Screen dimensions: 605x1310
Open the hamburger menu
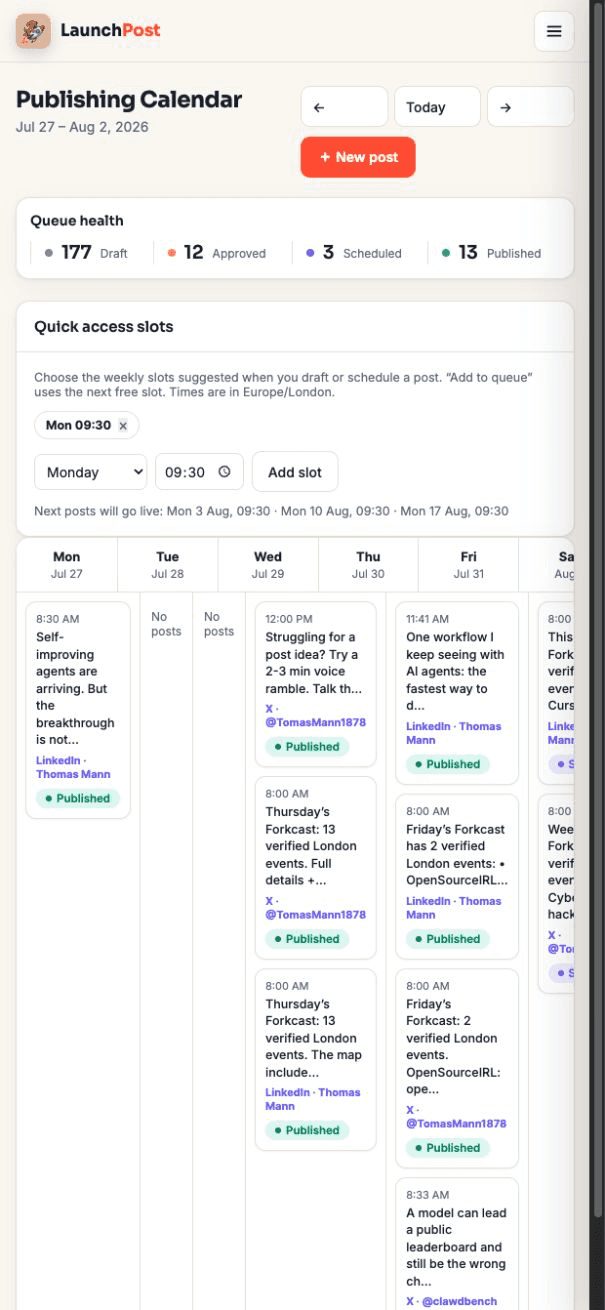tap(554, 31)
